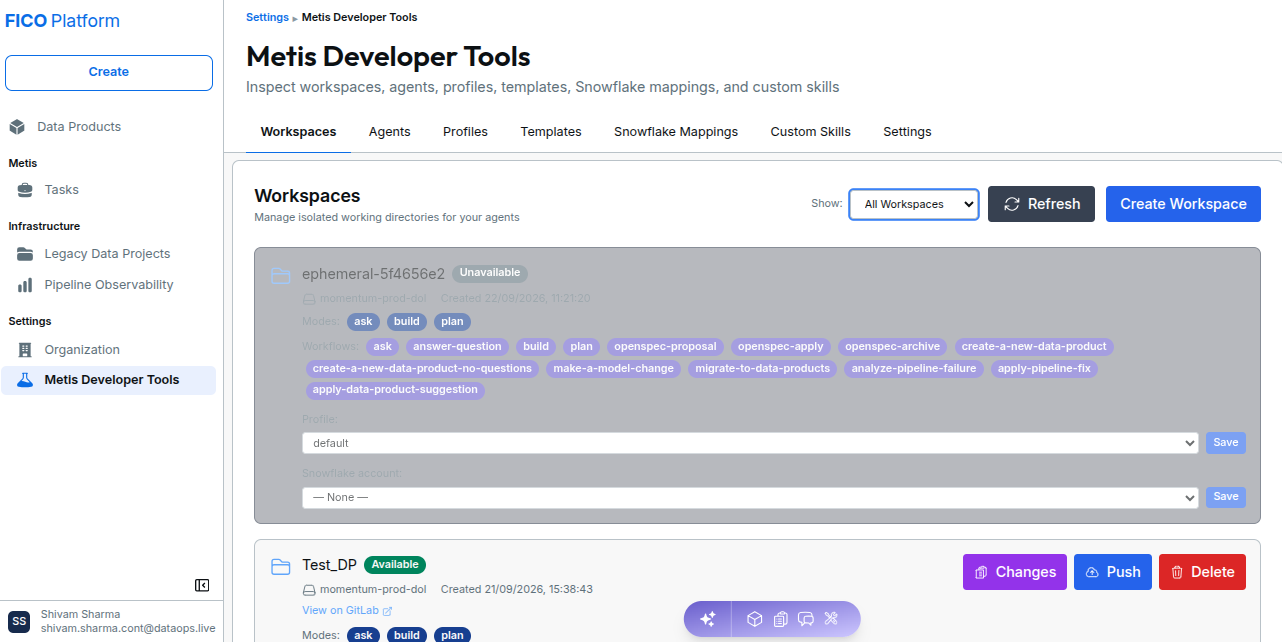Open the Custom Skills tab
This screenshot has width=1282, height=642.
811,132
